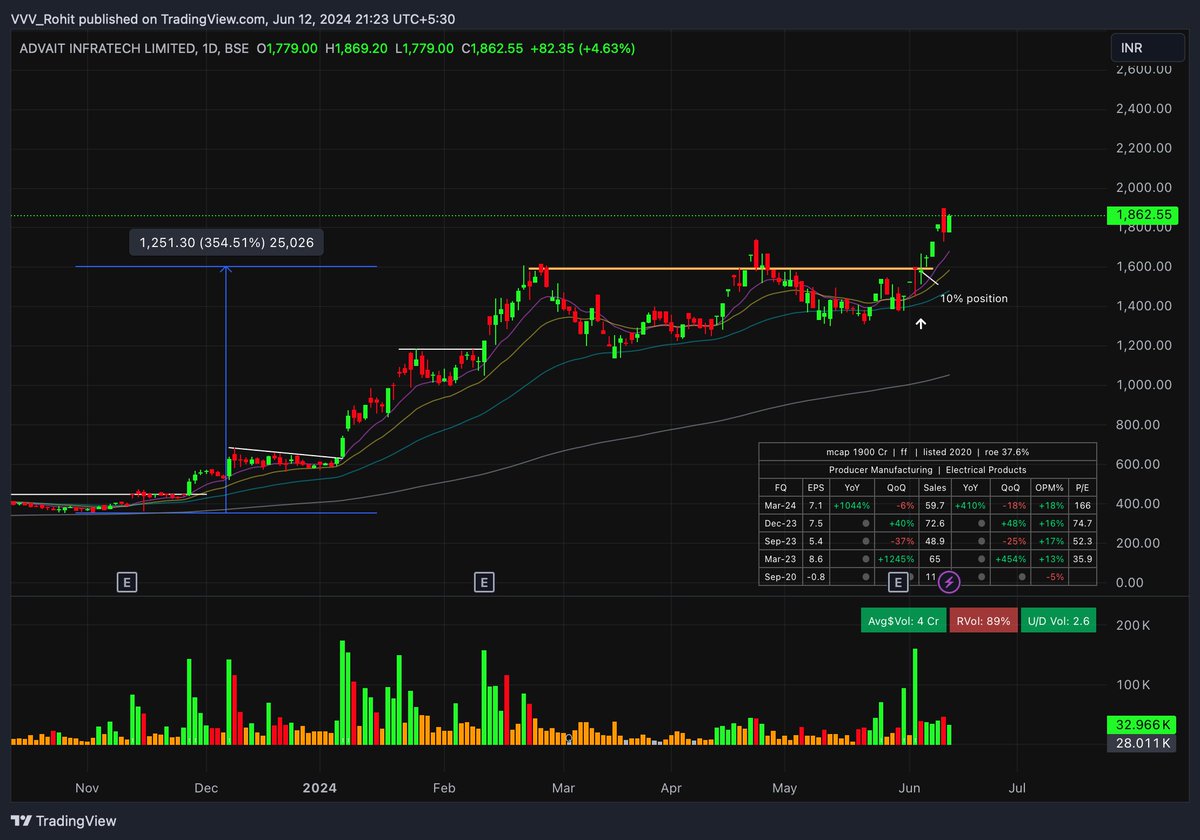Click the "Producer Manufacturing | Electrical Products" row
The height and width of the screenshot is (840, 1200).
928,469
